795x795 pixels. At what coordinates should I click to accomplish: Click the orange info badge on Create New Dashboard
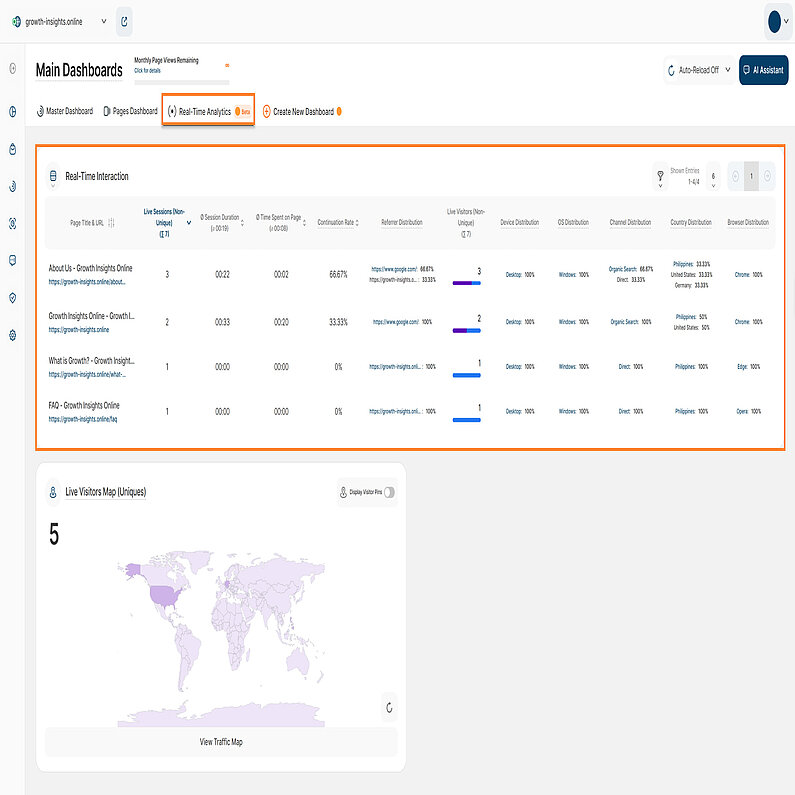point(339,111)
